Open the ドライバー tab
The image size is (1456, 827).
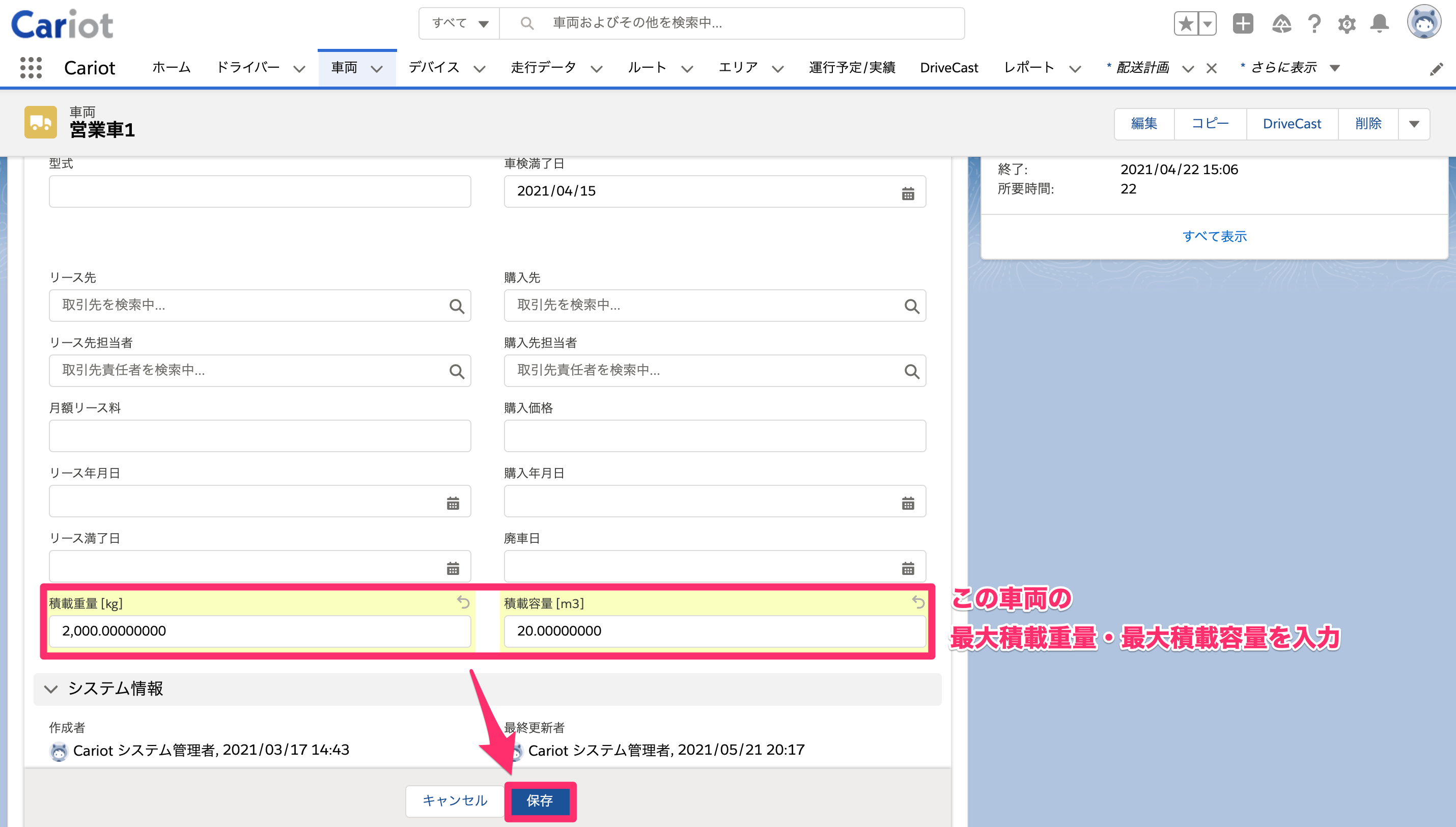pos(248,68)
